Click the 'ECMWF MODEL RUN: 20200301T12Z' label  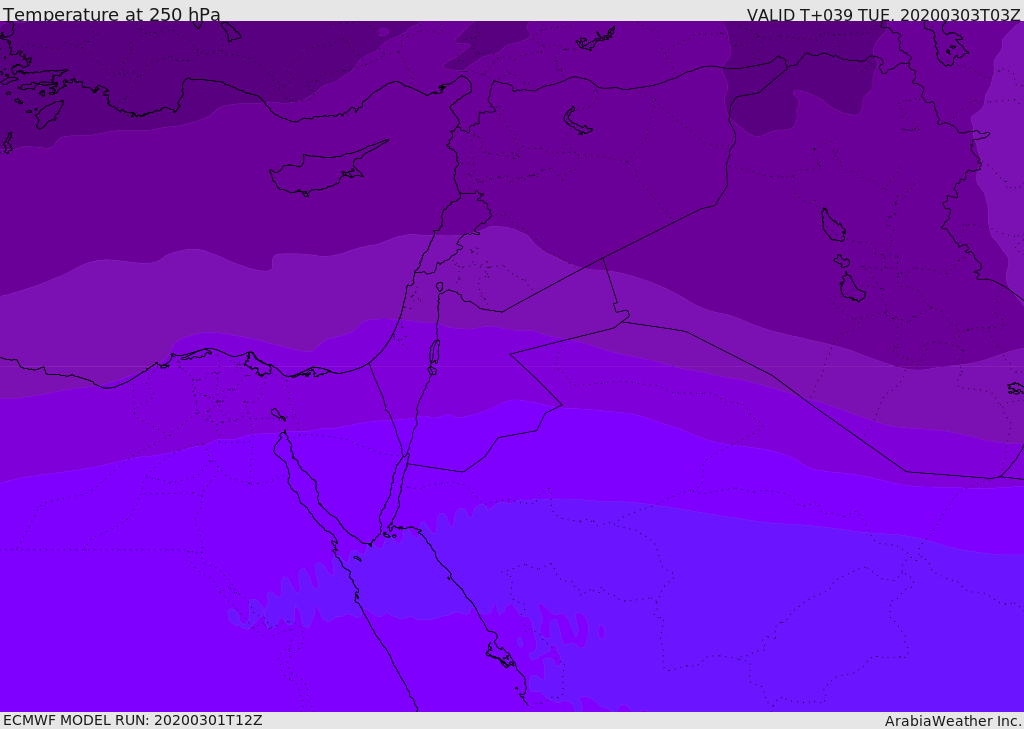pos(133,720)
